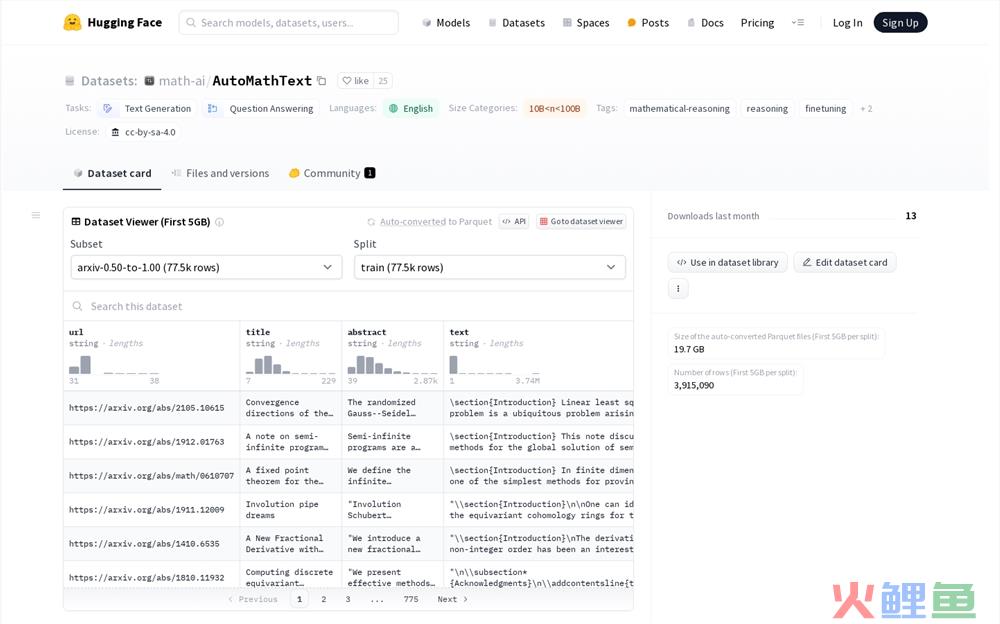Image resolution: width=1000 pixels, height=624 pixels.
Task: Like the AutoMathText dataset
Action: coord(355,81)
